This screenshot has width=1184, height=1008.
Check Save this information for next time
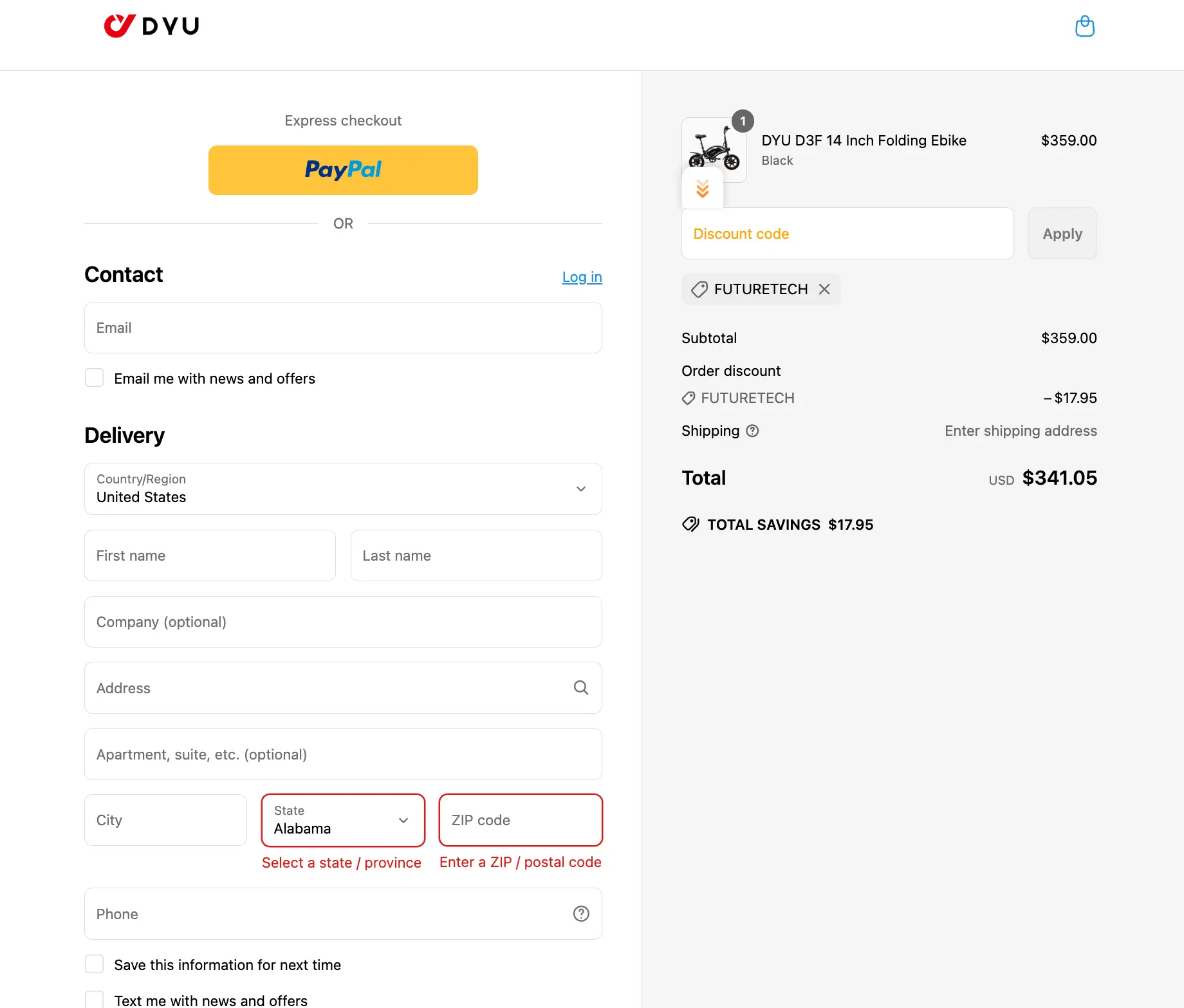coord(94,964)
